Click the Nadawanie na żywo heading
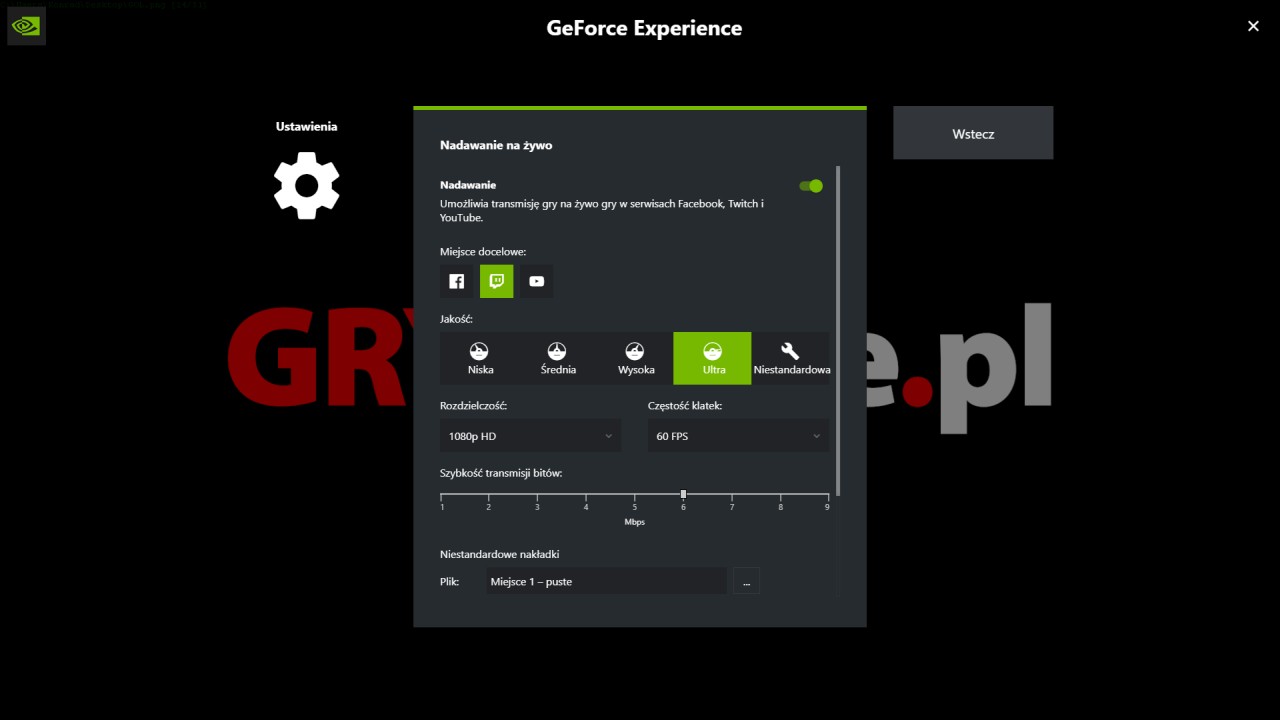This screenshot has width=1280, height=720. coord(496,145)
